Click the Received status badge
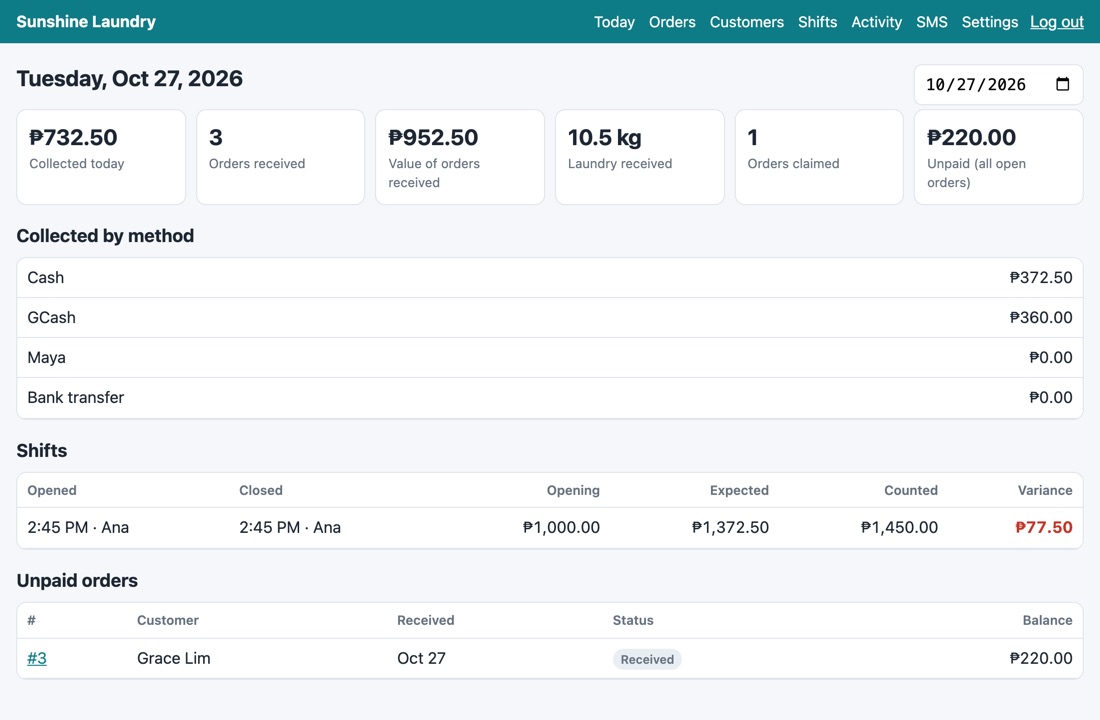The image size is (1100, 720). click(x=647, y=660)
